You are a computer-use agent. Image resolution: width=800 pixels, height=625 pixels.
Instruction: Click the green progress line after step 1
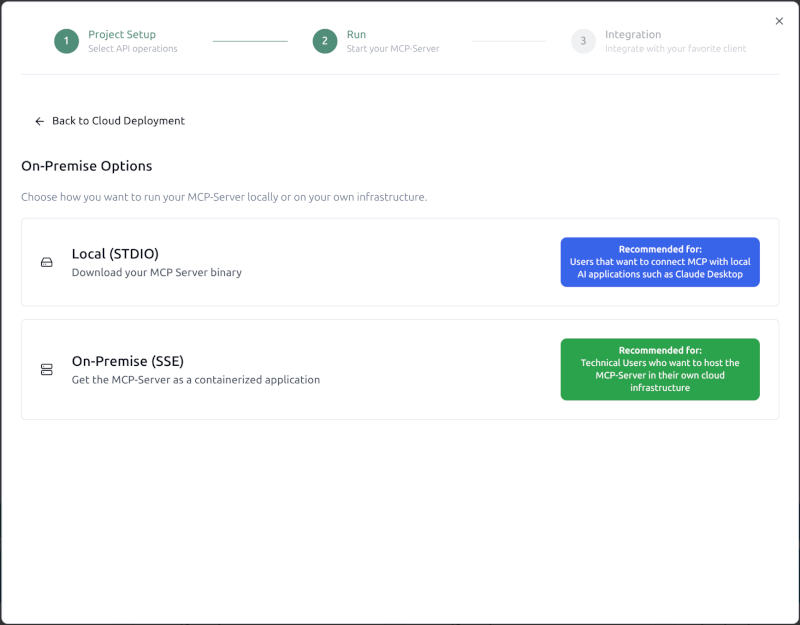[250, 41]
